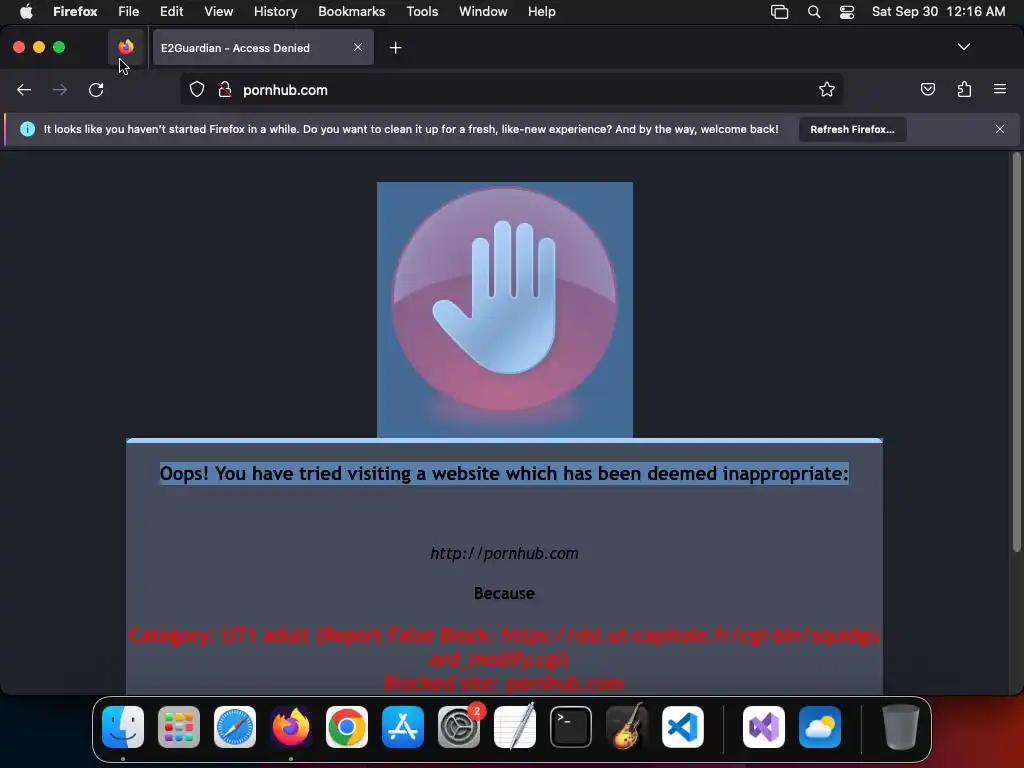Open the Edit menu
This screenshot has height=768, width=1024.
[x=172, y=11]
